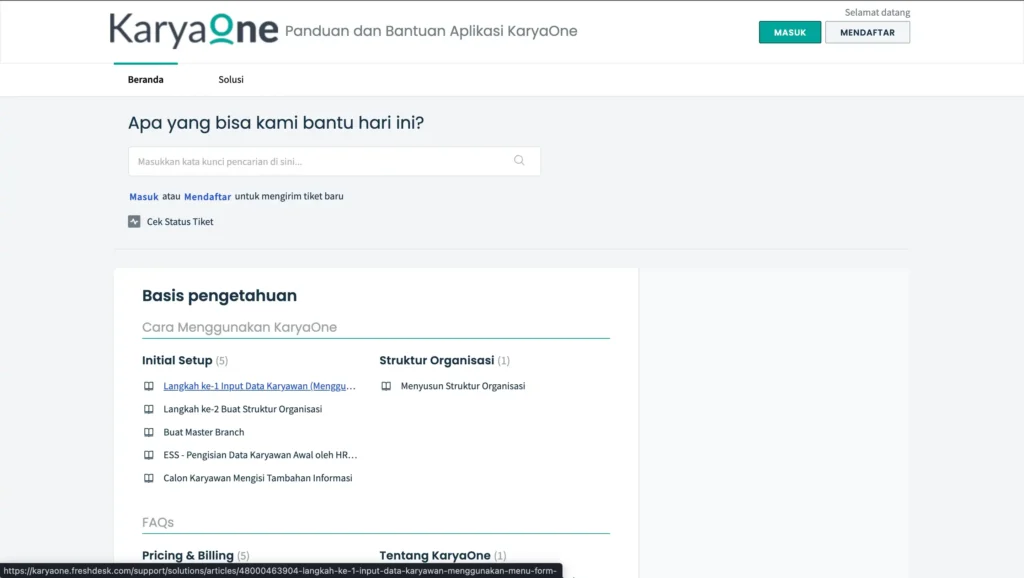Click the MASUK button

[790, 32]
